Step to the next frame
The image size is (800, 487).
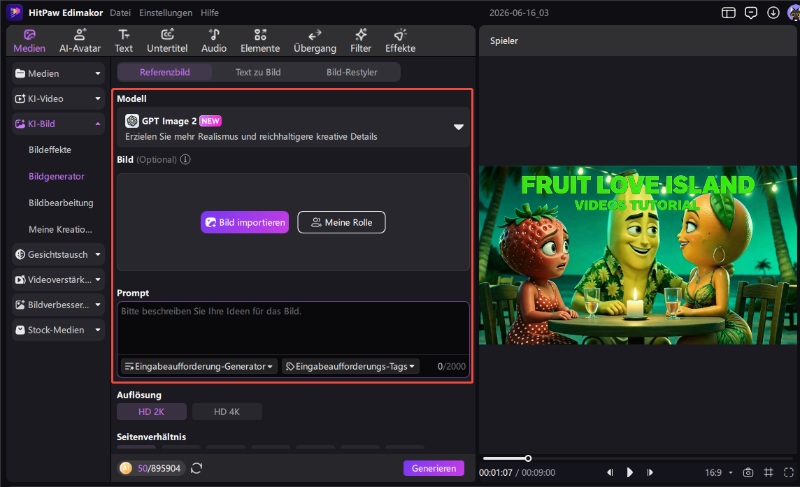[649, 473]
